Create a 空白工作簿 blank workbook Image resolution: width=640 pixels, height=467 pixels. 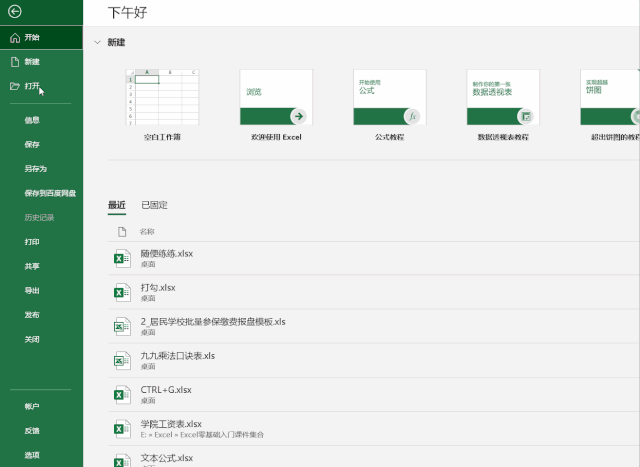coord(162,105)
